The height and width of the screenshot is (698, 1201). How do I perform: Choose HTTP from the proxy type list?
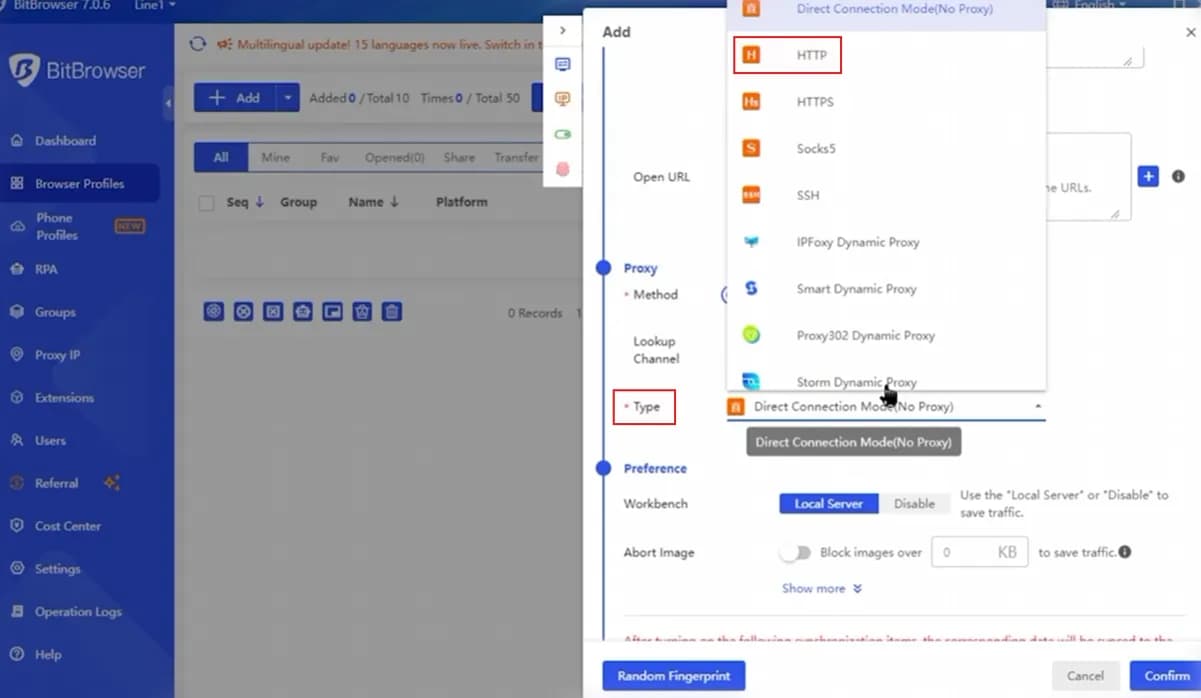(886, 55)
